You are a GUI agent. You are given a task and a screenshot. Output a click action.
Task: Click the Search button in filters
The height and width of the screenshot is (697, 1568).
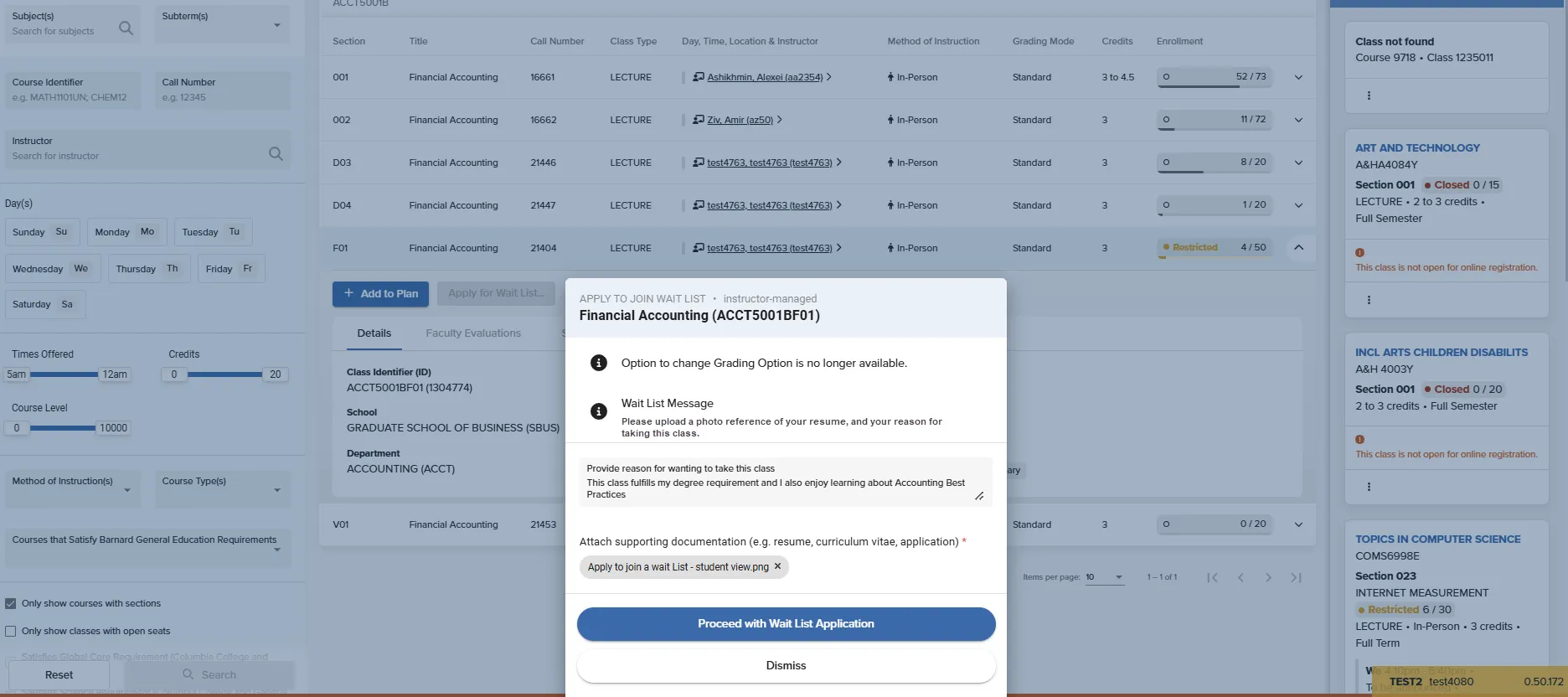[209, 675]
